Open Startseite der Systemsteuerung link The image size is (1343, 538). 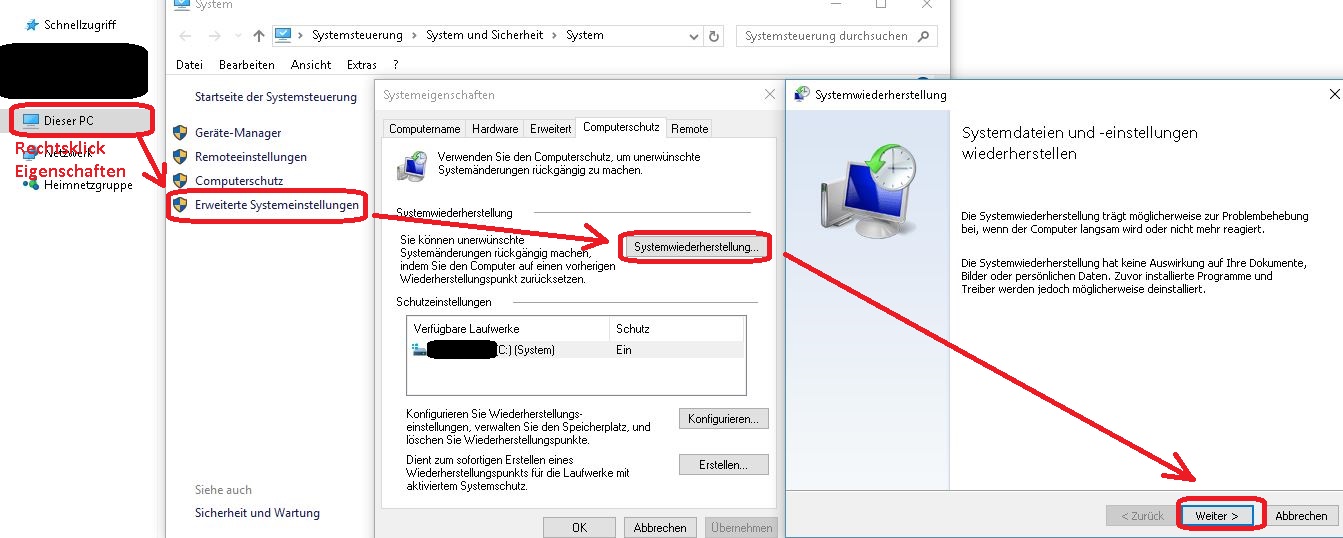tap(276, 97)
